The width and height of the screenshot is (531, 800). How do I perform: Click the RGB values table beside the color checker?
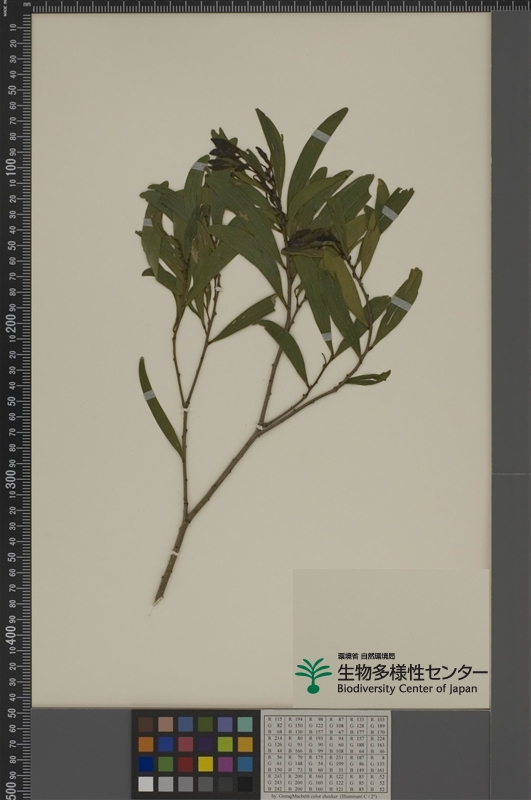click(326, 754)
